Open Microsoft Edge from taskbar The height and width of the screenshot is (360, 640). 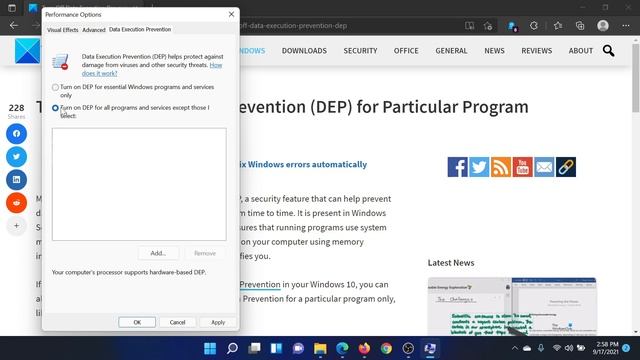[x=342, y=348]
